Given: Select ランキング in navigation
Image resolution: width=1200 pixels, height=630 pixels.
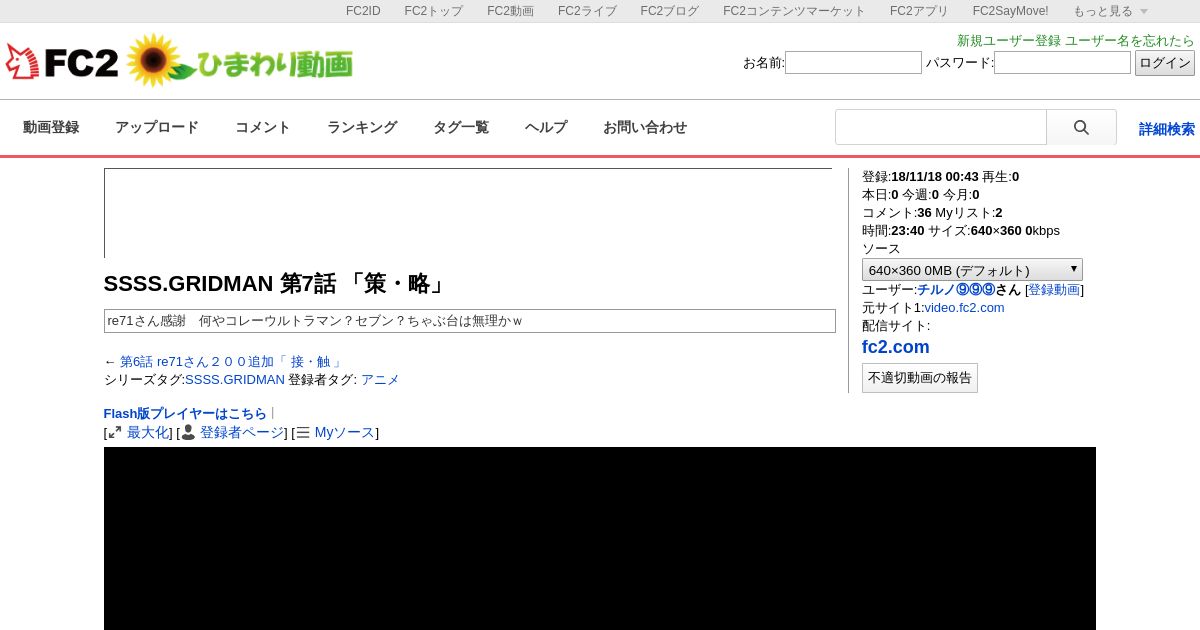Looking at the screenshot, I should (362, 127).
